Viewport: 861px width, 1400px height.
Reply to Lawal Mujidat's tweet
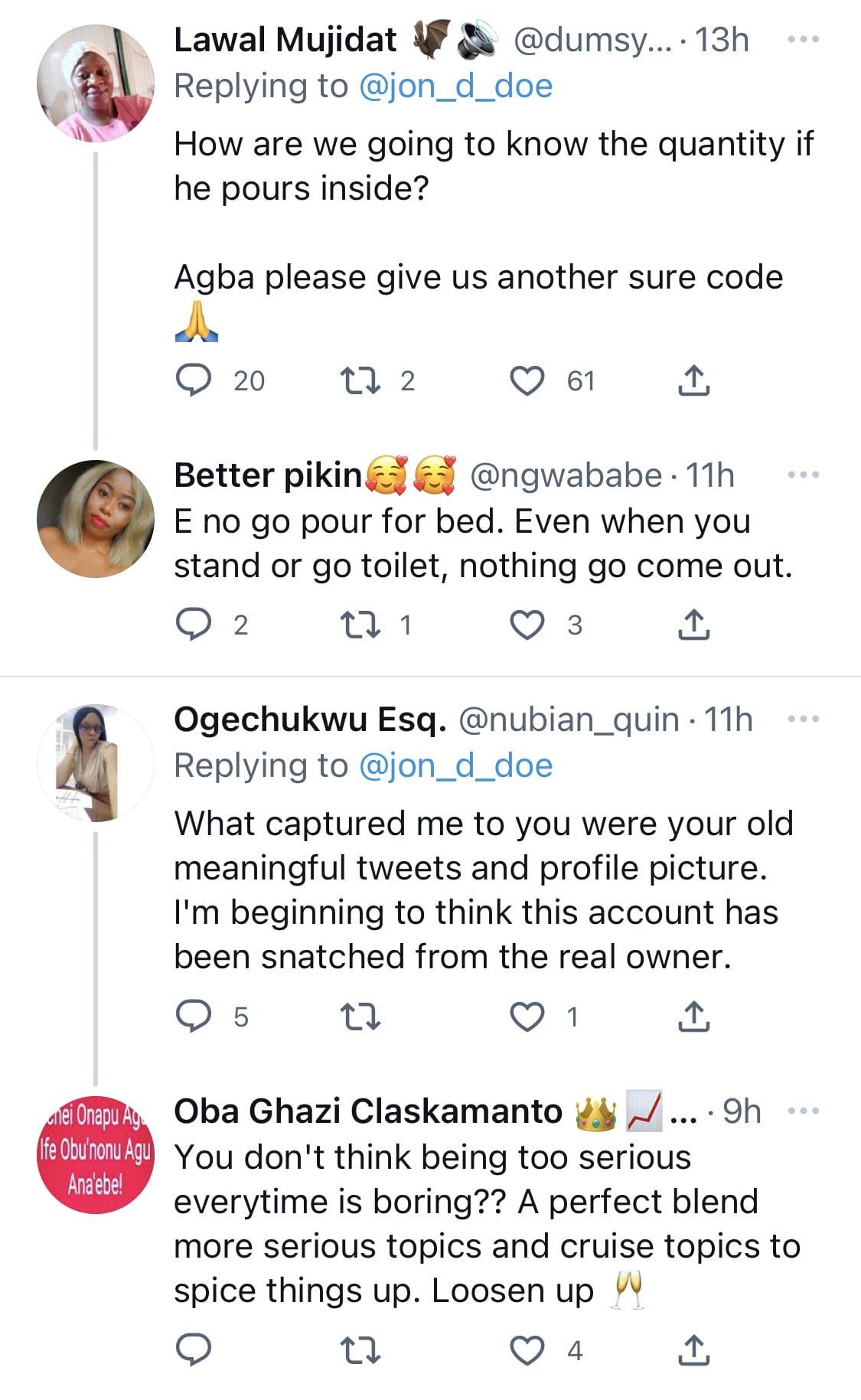(x=194, y=380)
